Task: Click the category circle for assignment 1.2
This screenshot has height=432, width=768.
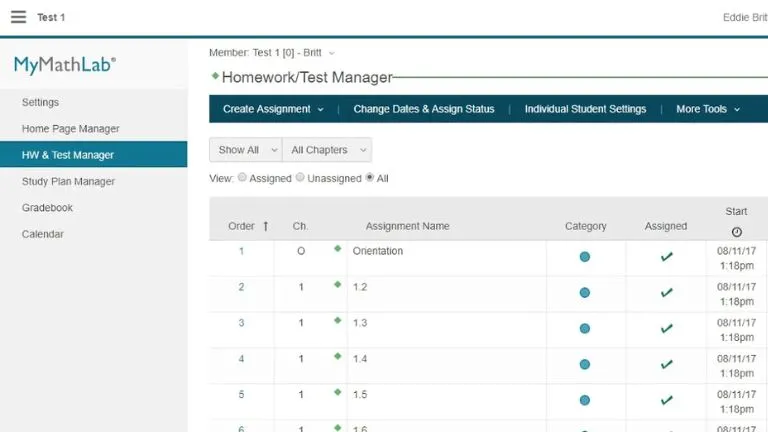Action: pos(585,293)
